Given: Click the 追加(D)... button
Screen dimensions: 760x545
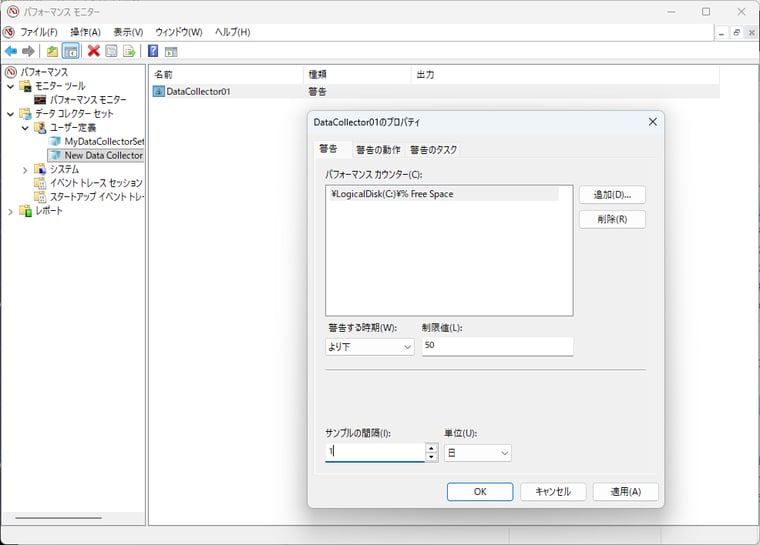Looking at the screenshot, I should (612, 195).
